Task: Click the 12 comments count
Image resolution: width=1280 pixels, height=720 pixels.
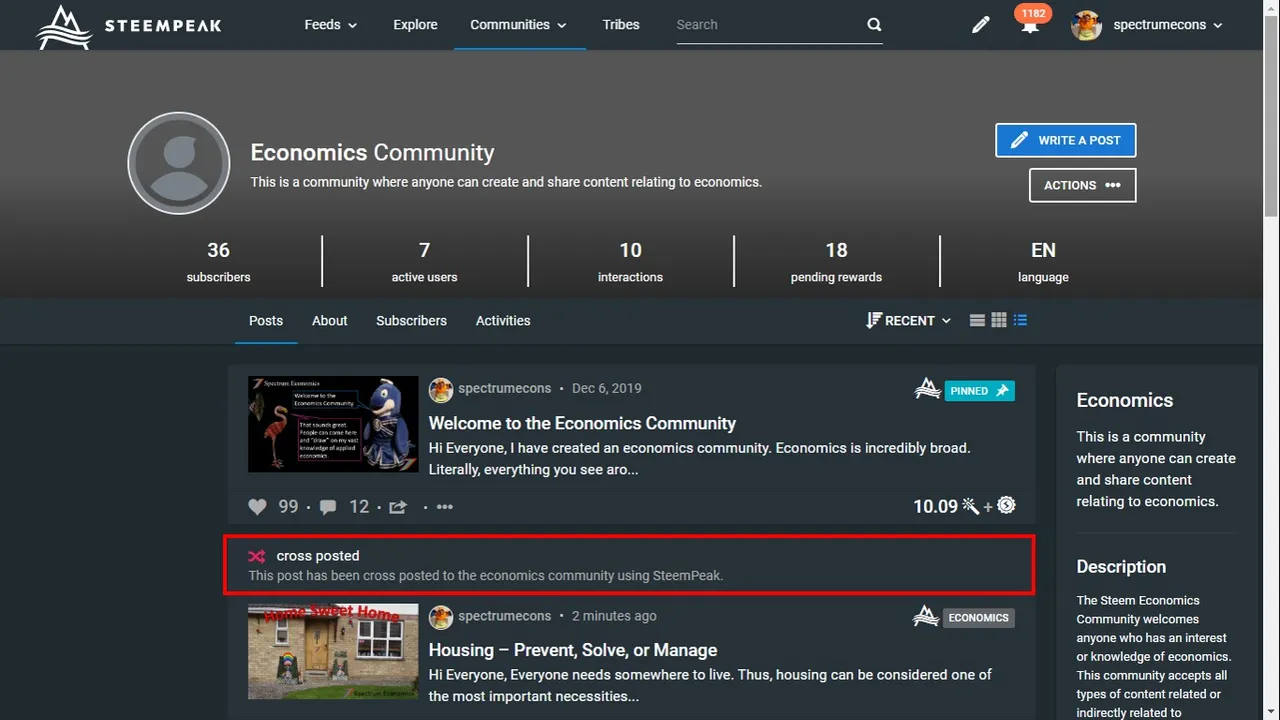Action: click(360, 507)
